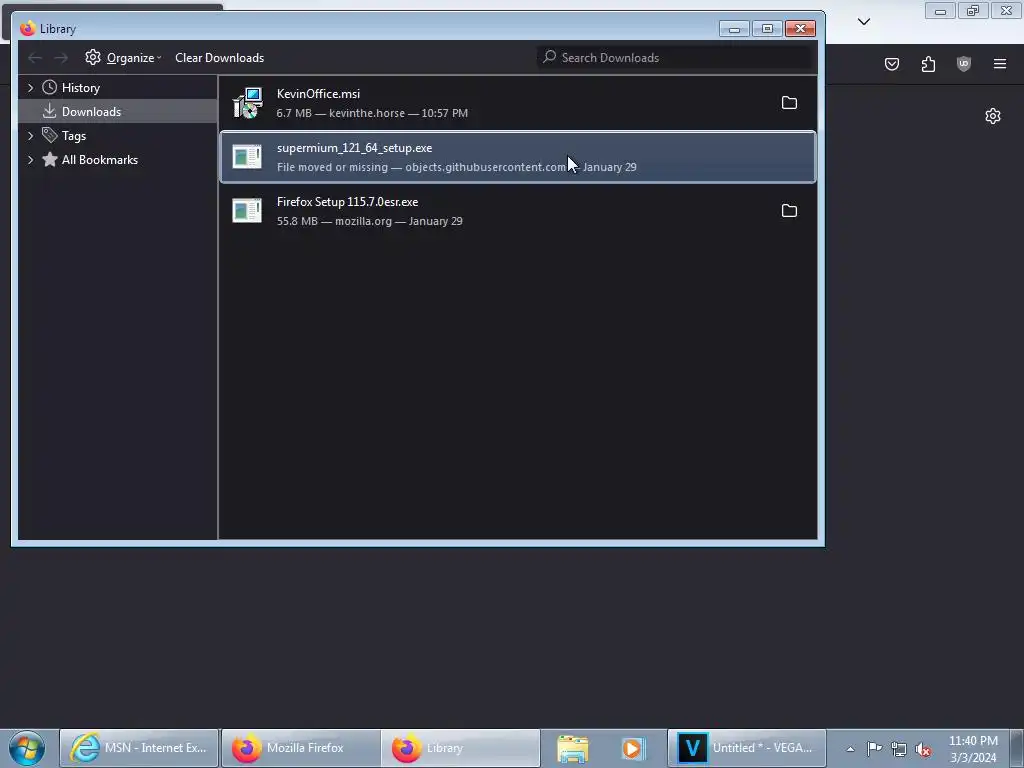Screen dimensions: 1024x768
Task: Click the uBlock Origin shield icon
Action: [x=963, y=64]
